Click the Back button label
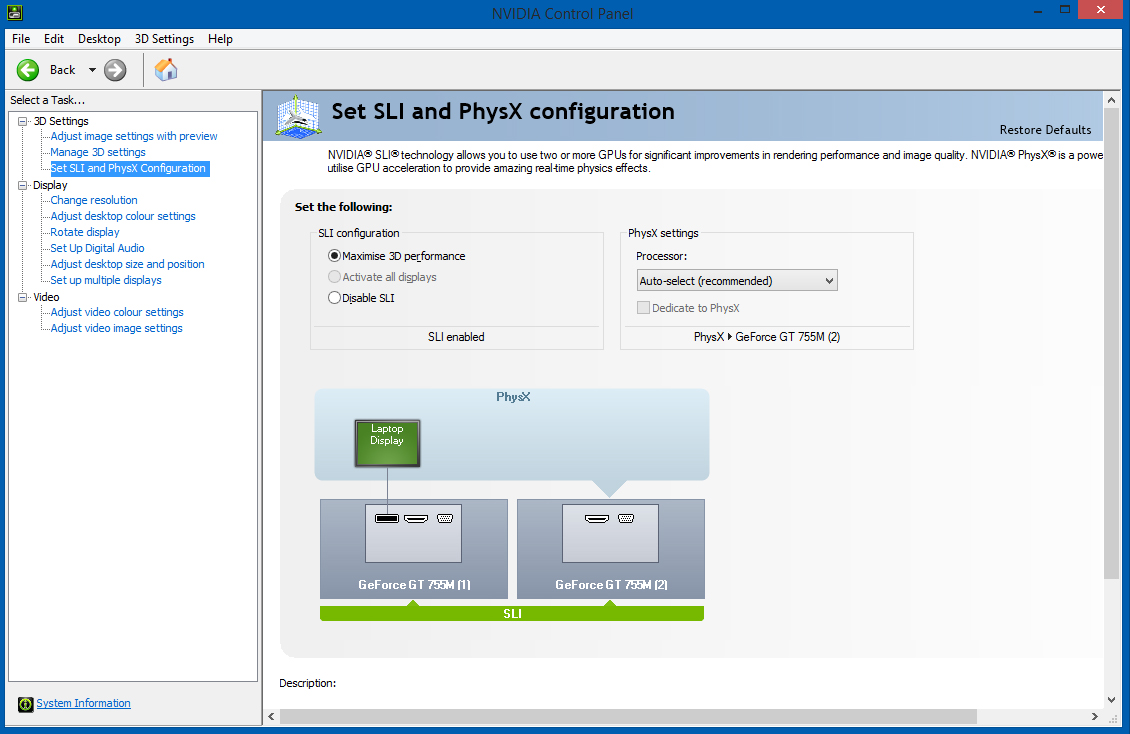 point(63,70)
